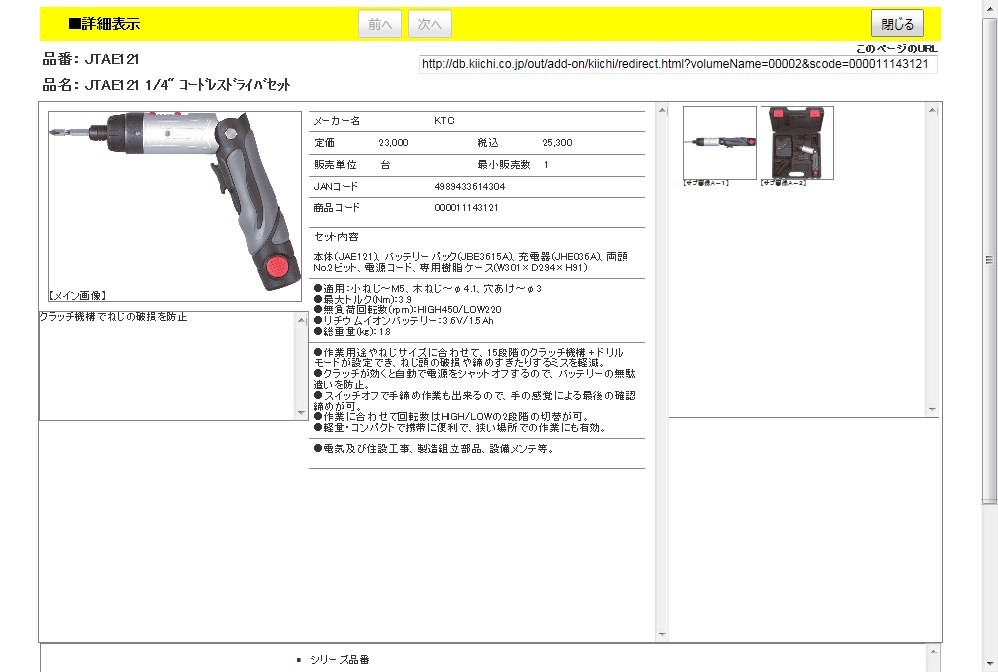Click down arrow of specification panel scrollbar
The width and height of the screenshot is (998, 672).
[662, 634]
